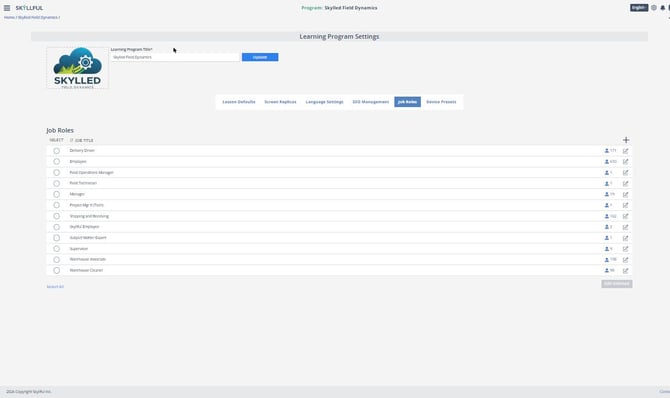Select the Supervisor radio button
670x398 pixels.
tap(56, 249)
